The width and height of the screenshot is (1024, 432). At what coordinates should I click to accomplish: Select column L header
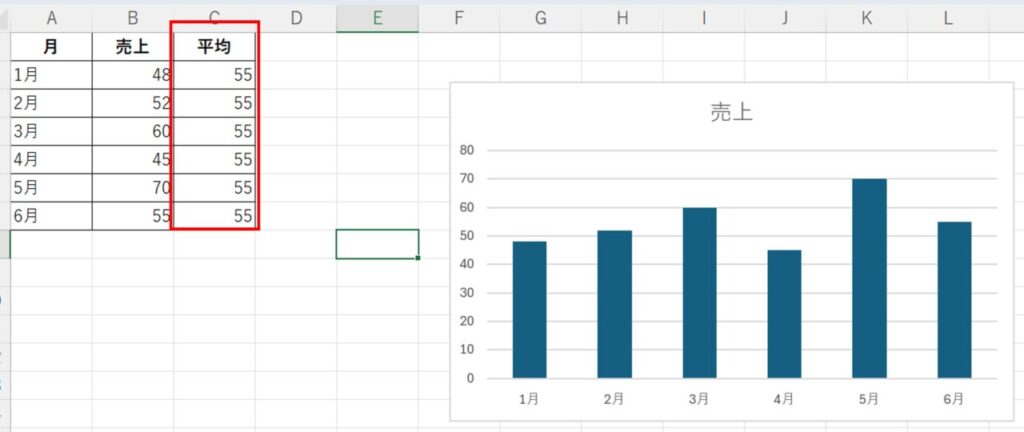949,19
